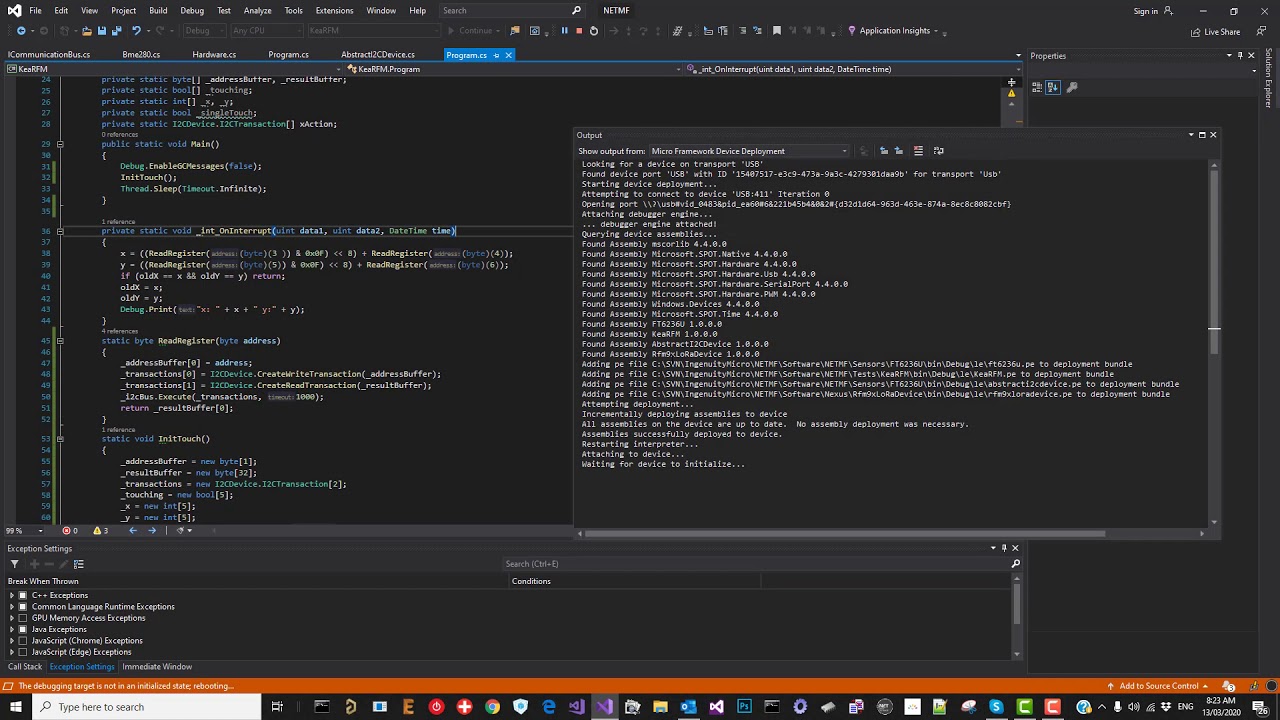Pause debugging with the Break All icon

[x=564, y=31]
